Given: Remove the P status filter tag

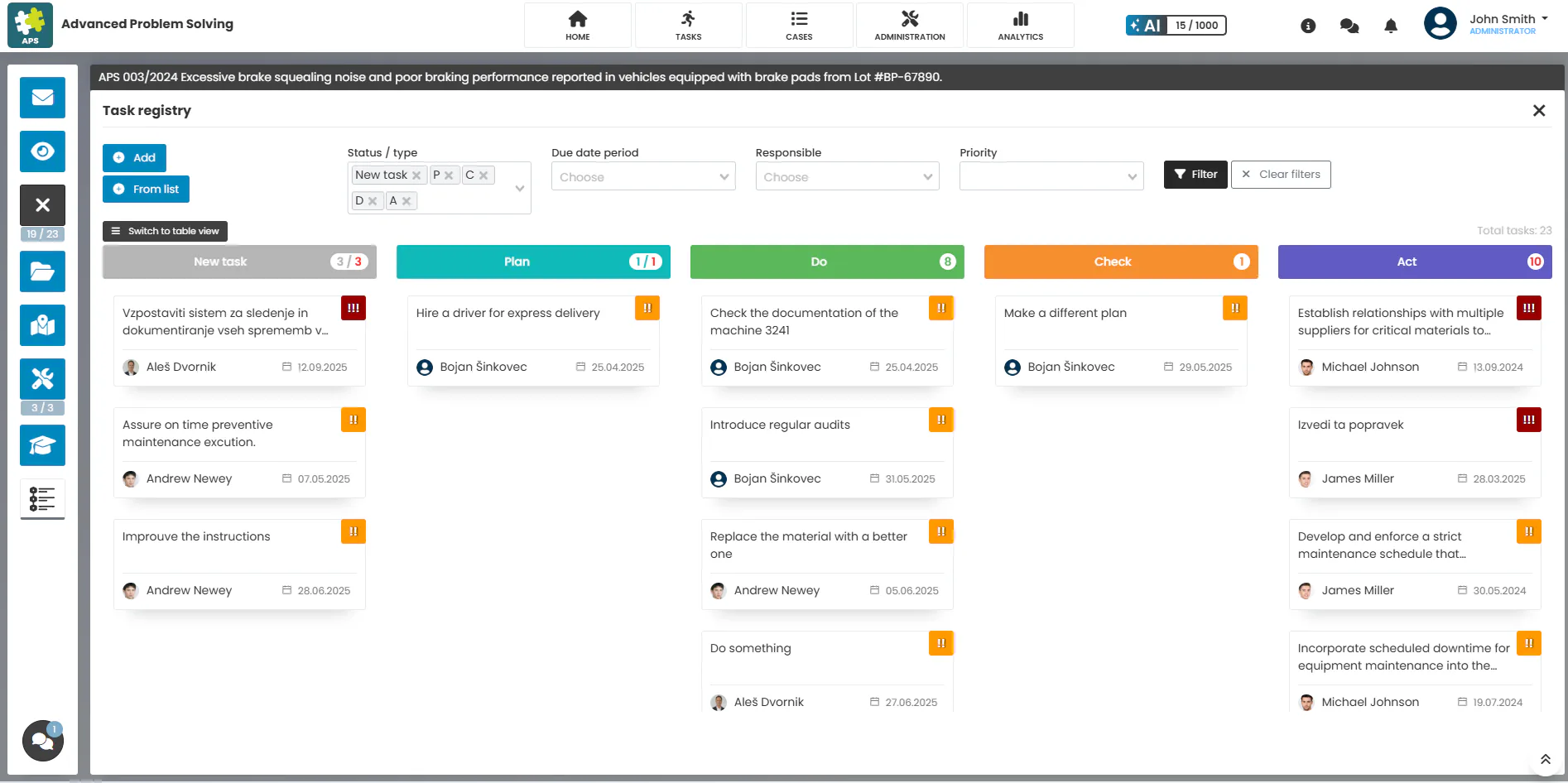Looking at the screenshot, I should coord(449,175).
